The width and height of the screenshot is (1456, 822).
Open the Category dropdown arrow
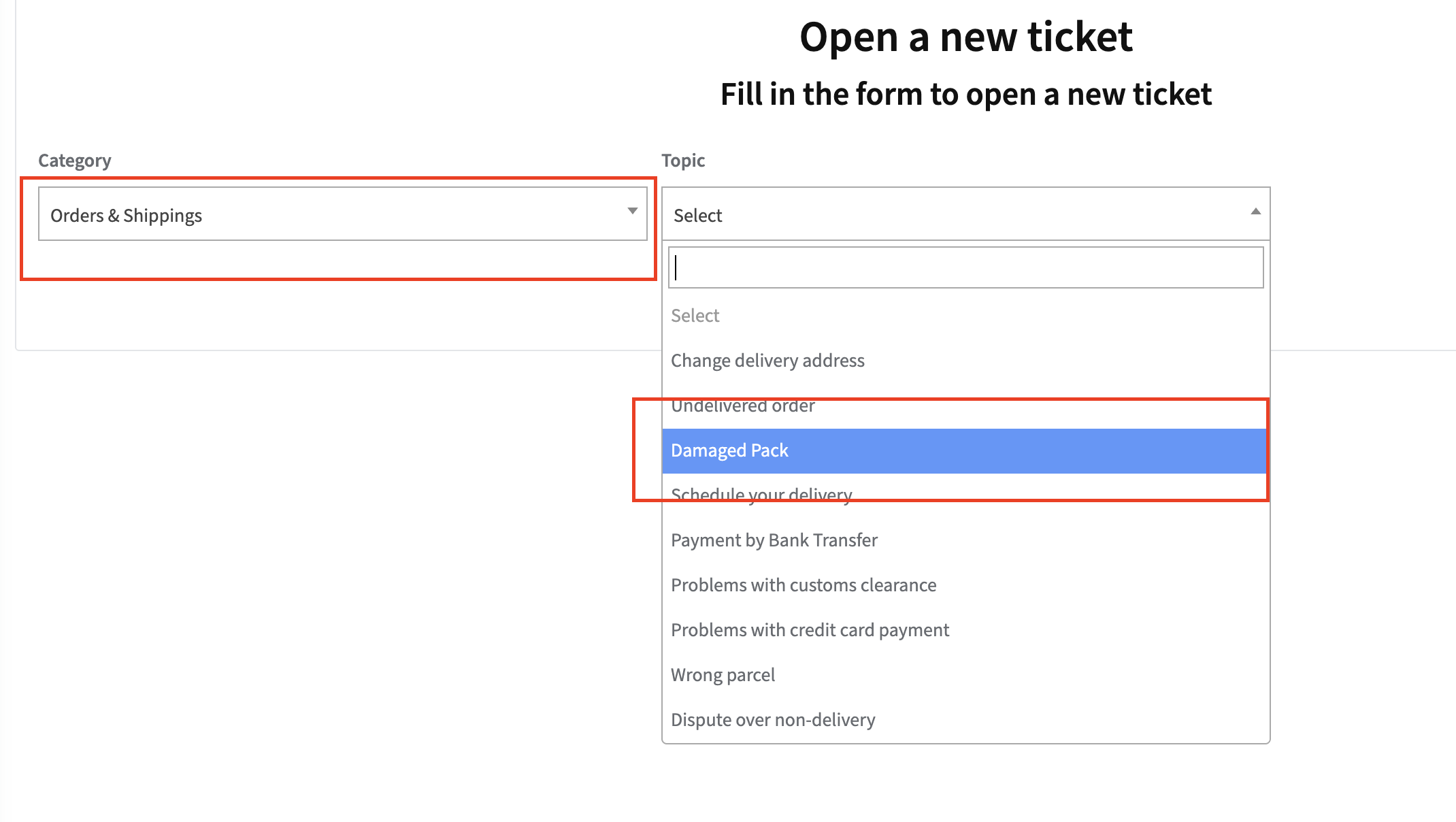pyautogui.click(x=632, y=212)
